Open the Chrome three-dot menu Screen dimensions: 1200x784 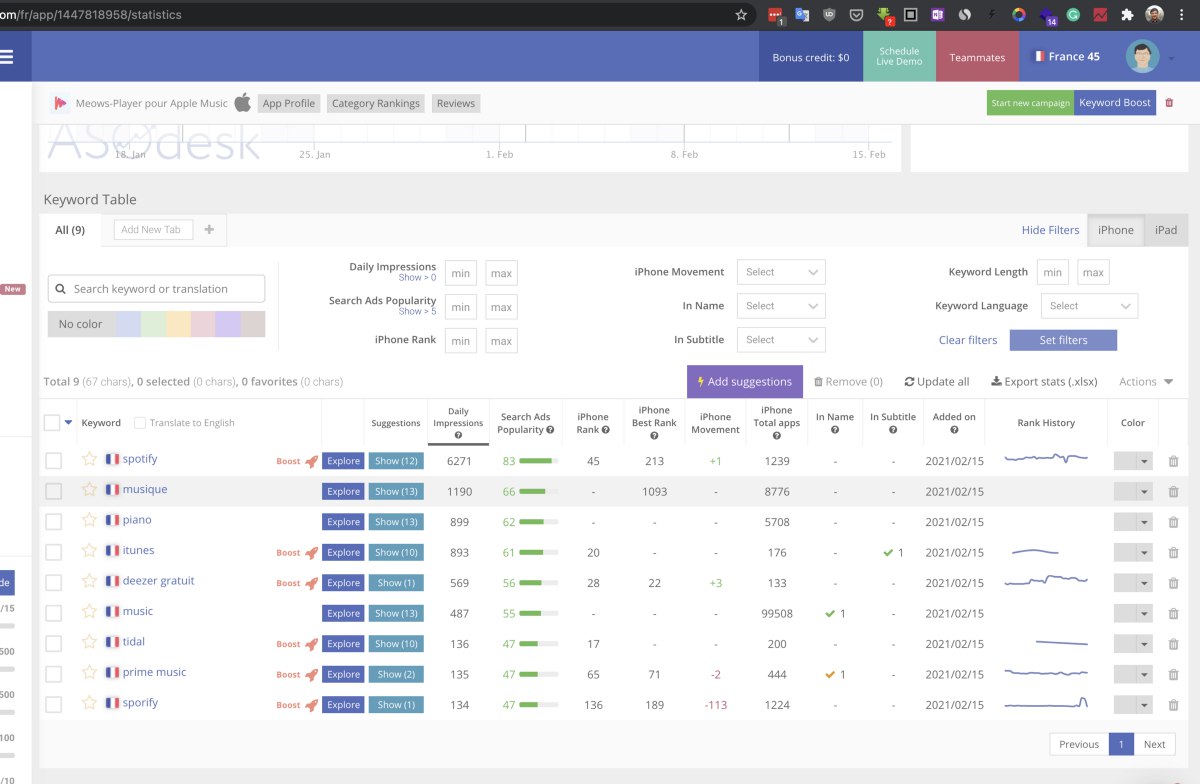pyautogui.click(x=1182, y=15)
